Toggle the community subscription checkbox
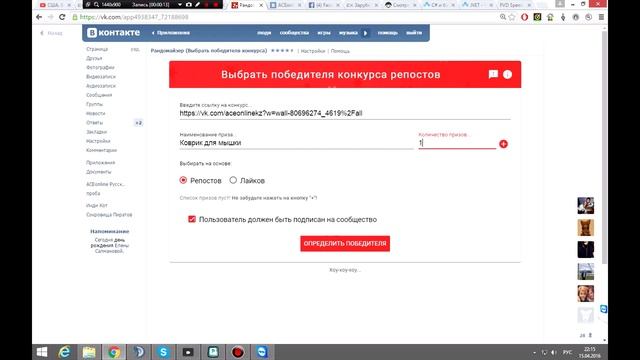 (x=192, y=219)
